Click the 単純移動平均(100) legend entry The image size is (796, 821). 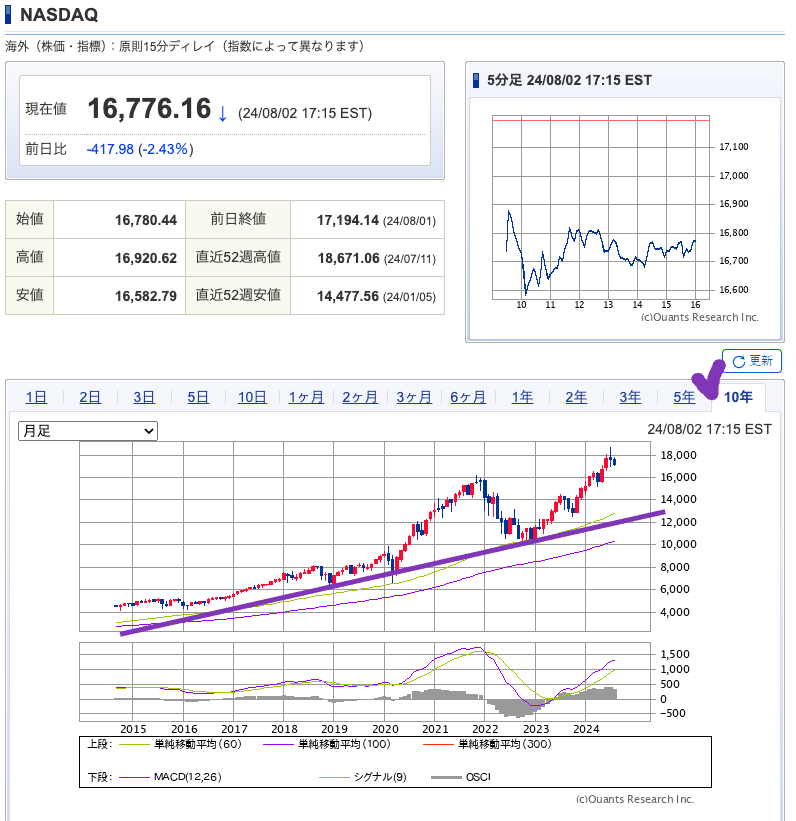pyautogui.click(x=327, y=744)
